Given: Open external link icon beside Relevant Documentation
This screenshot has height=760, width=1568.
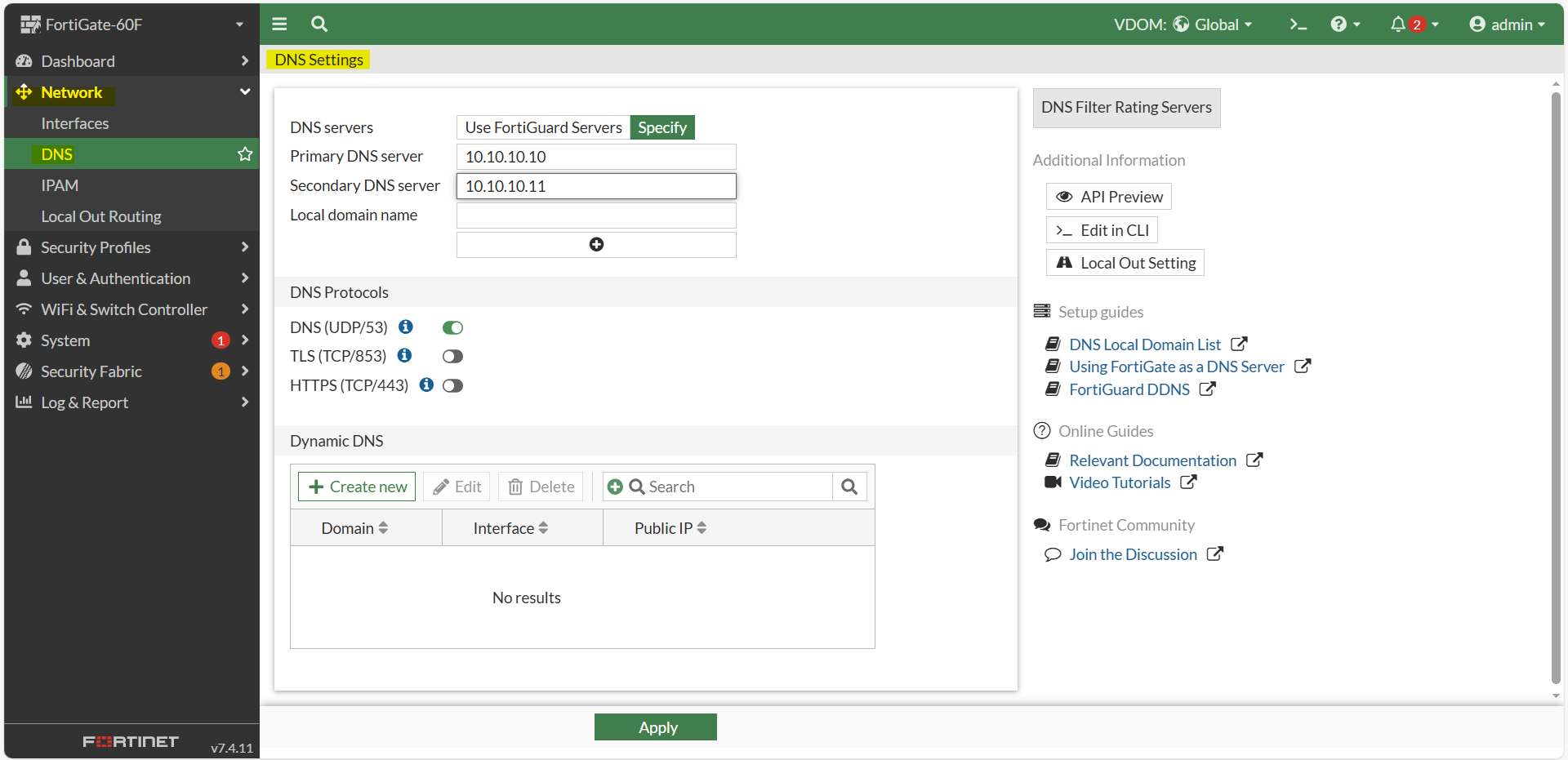Looking at the screenshot, I should 1254,460.
